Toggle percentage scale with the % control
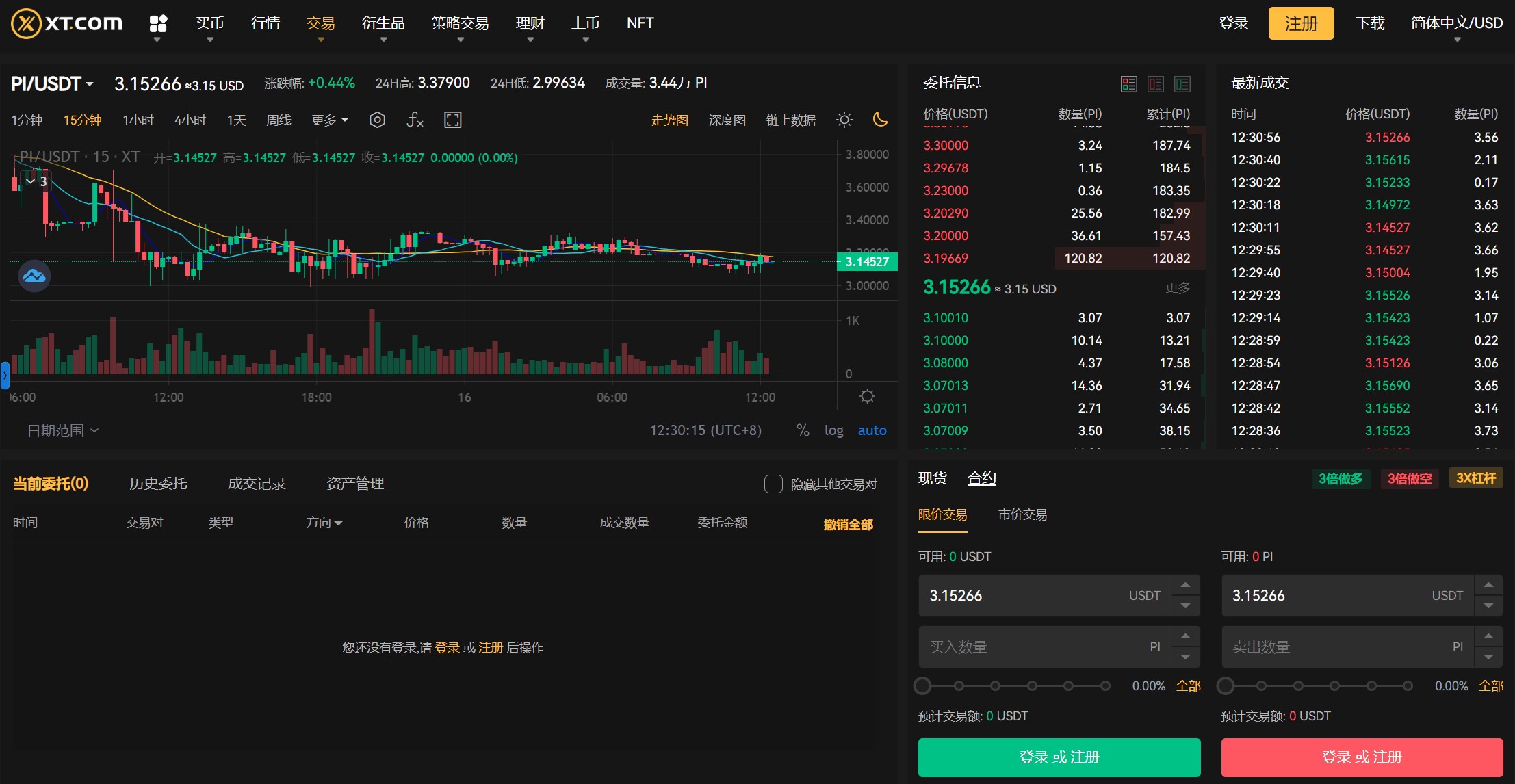The width and height of the screenshot is (1515, 784). click(802, 430)
